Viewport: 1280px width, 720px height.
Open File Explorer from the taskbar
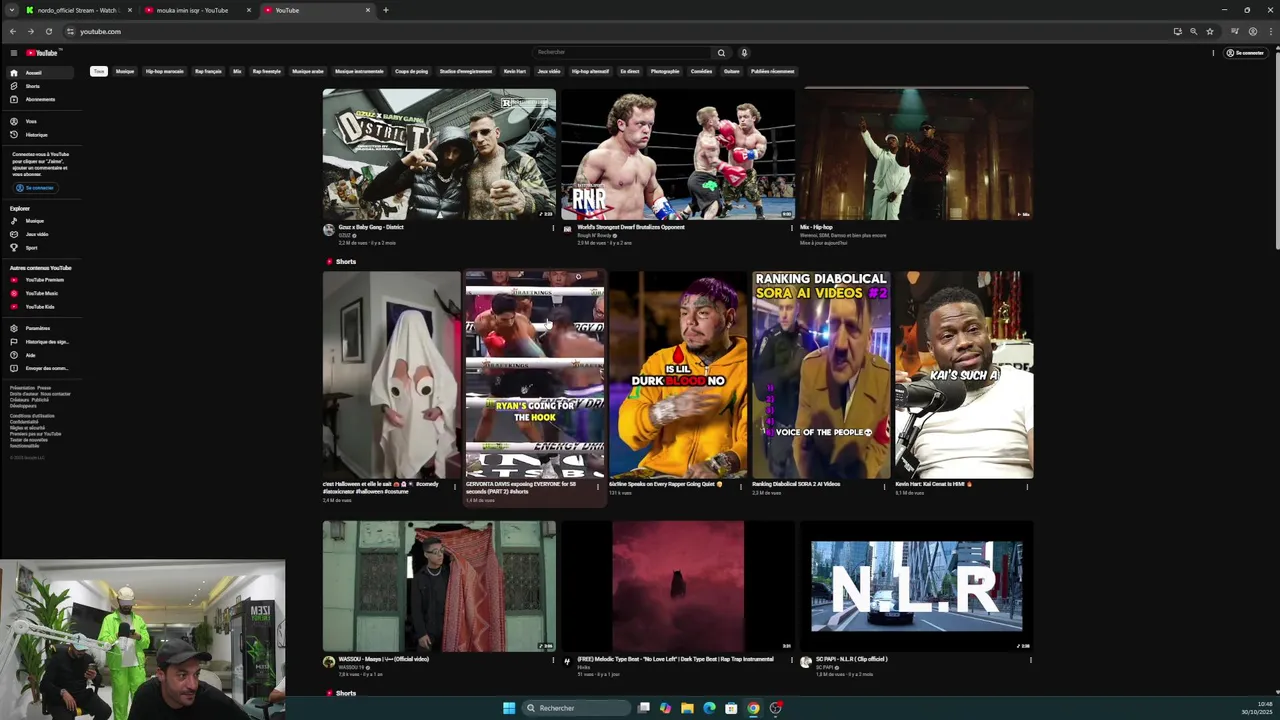(687, 708)
